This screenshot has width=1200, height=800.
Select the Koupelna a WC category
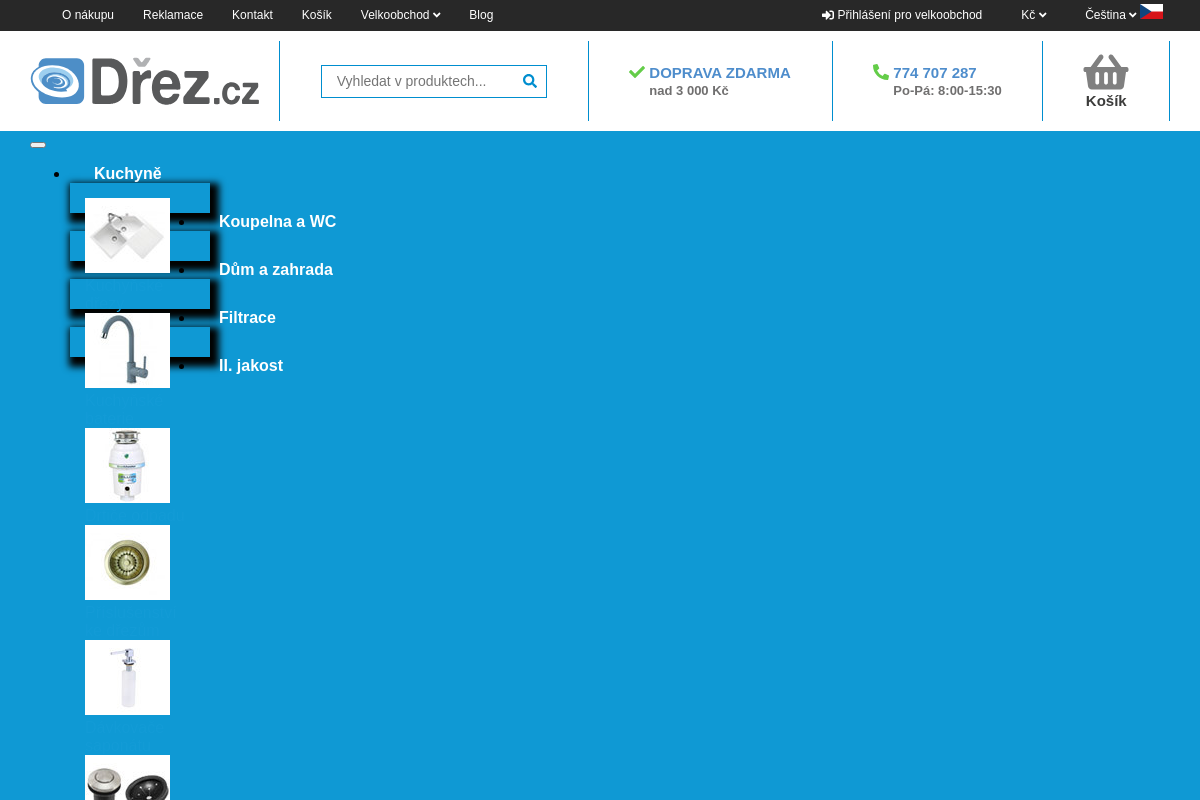click(x=278, y=222)
